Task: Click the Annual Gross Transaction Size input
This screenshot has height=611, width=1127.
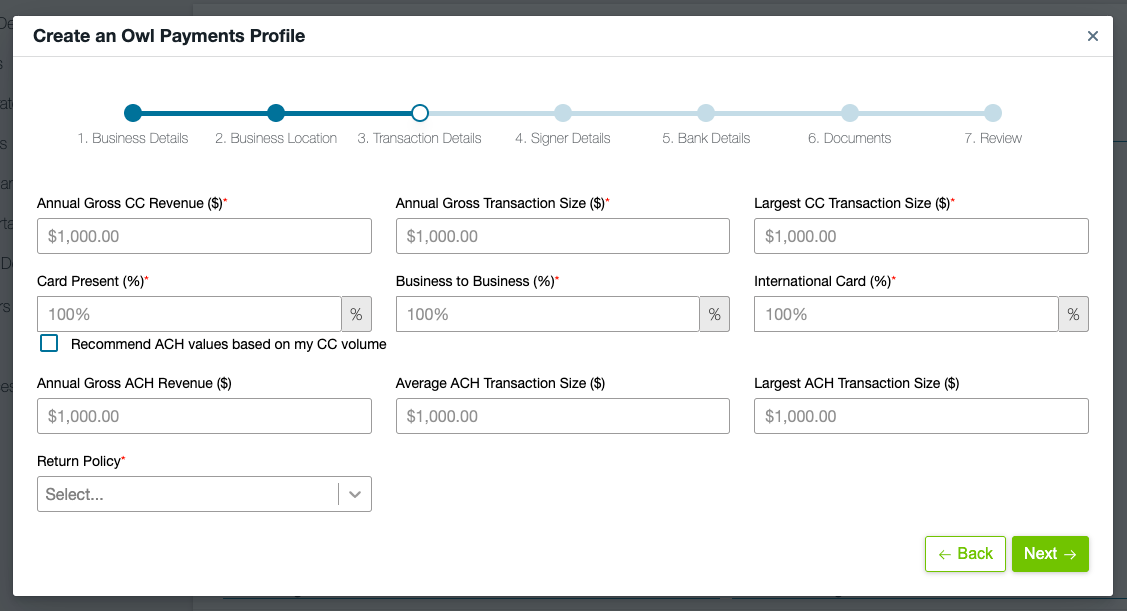Action: (x=563, y=236)
